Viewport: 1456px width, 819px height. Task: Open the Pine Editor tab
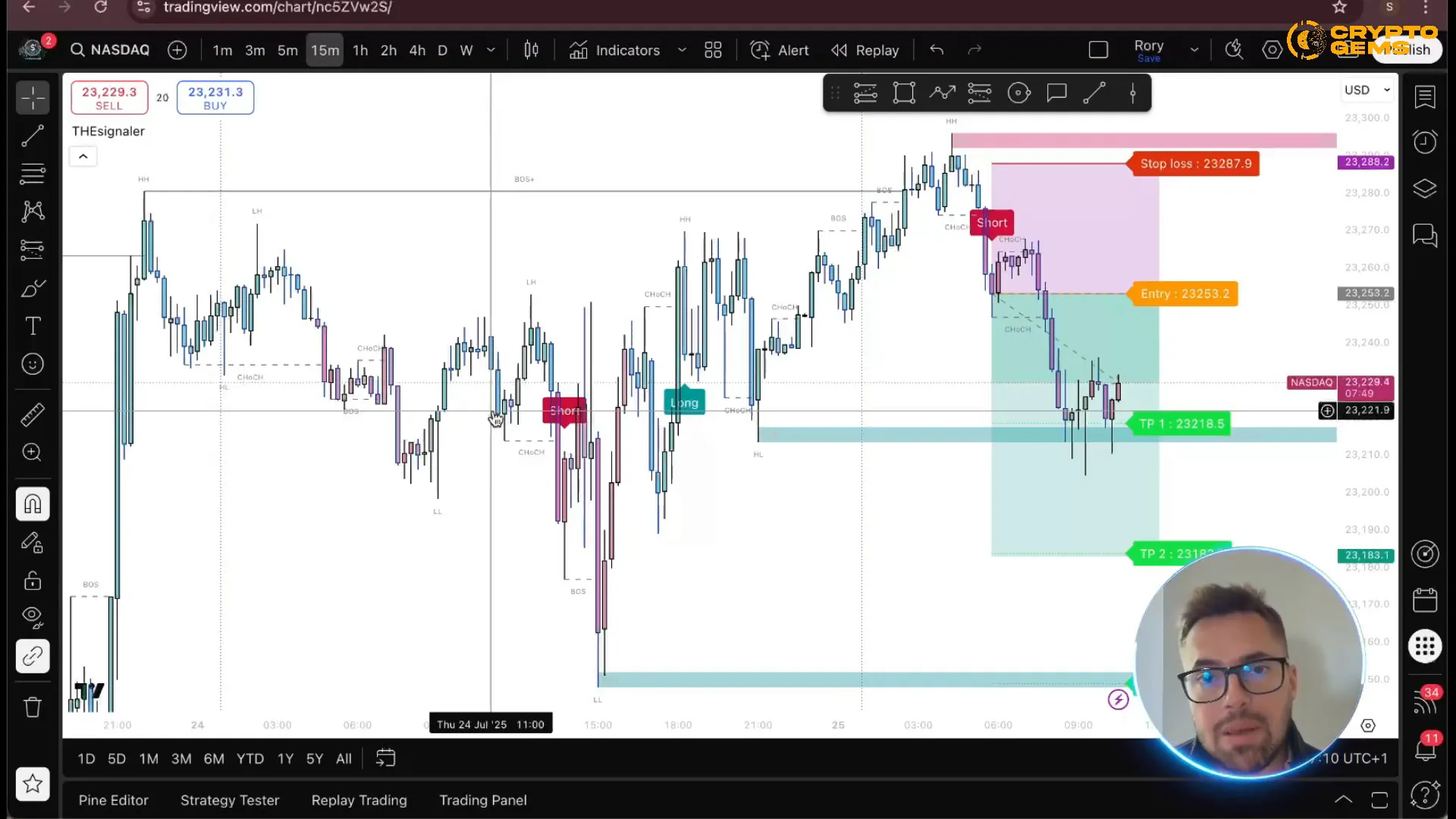point(114,800)
